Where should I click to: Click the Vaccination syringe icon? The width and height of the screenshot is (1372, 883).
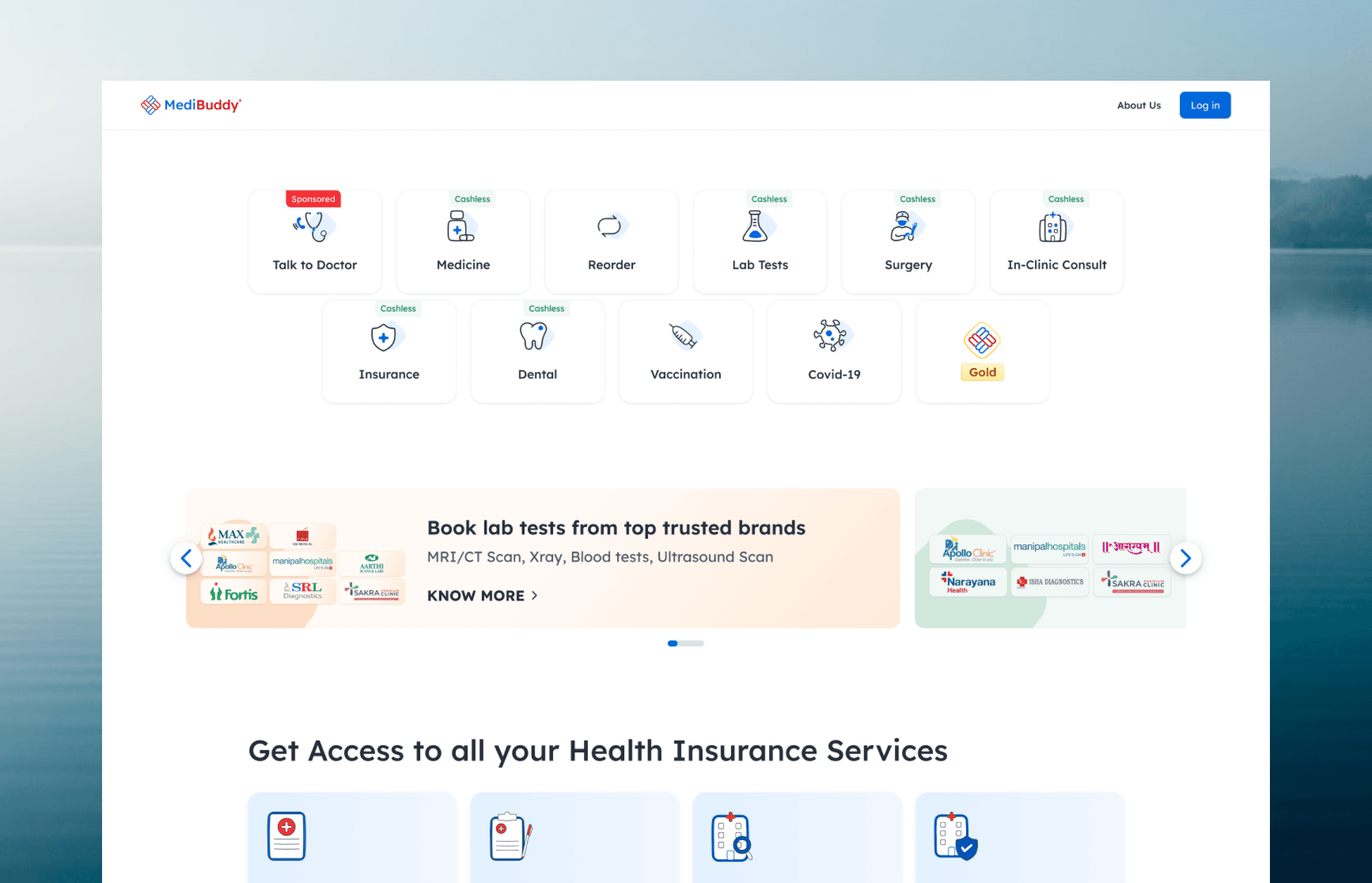(684, 336)
